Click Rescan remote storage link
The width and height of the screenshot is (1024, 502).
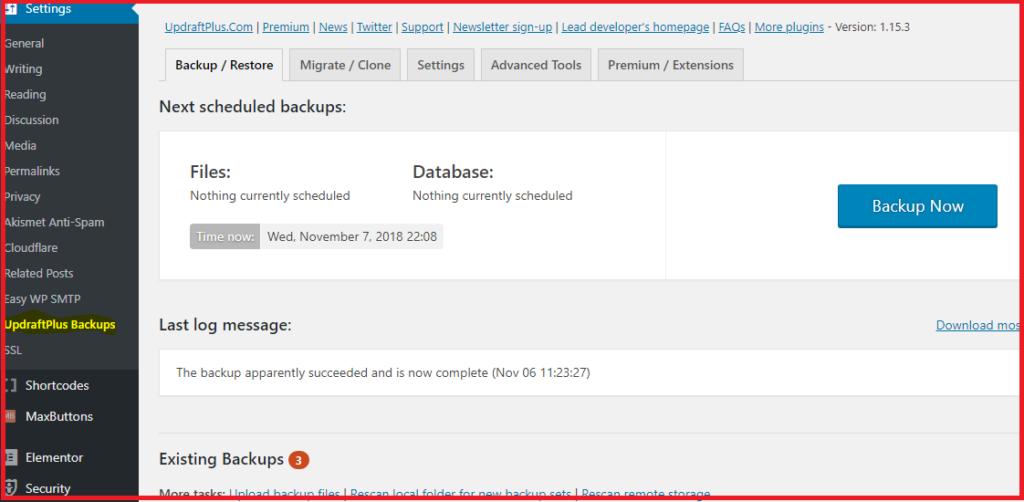click(x=646, y=494)
